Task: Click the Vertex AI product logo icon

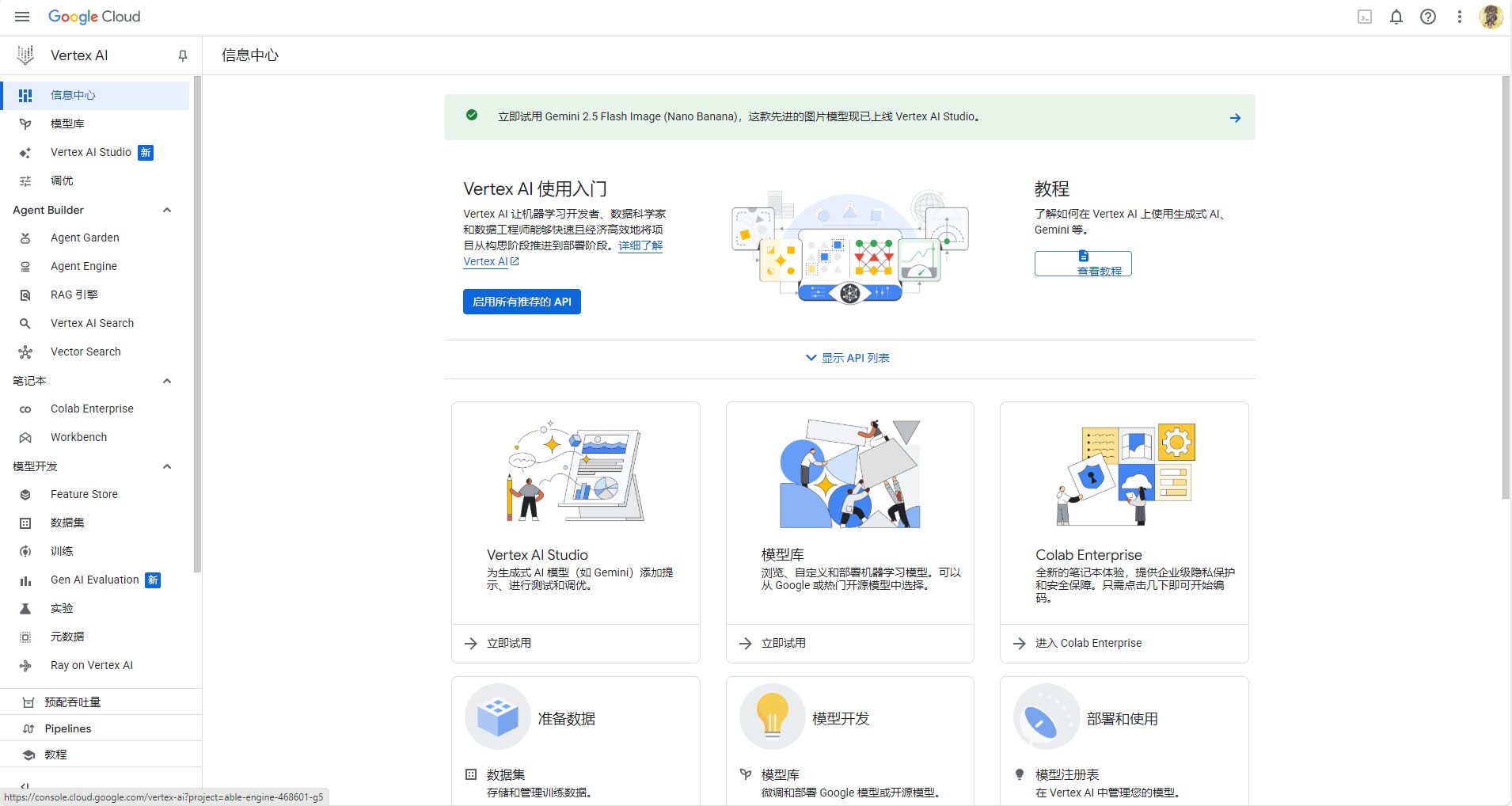Action: pos(25,55)
